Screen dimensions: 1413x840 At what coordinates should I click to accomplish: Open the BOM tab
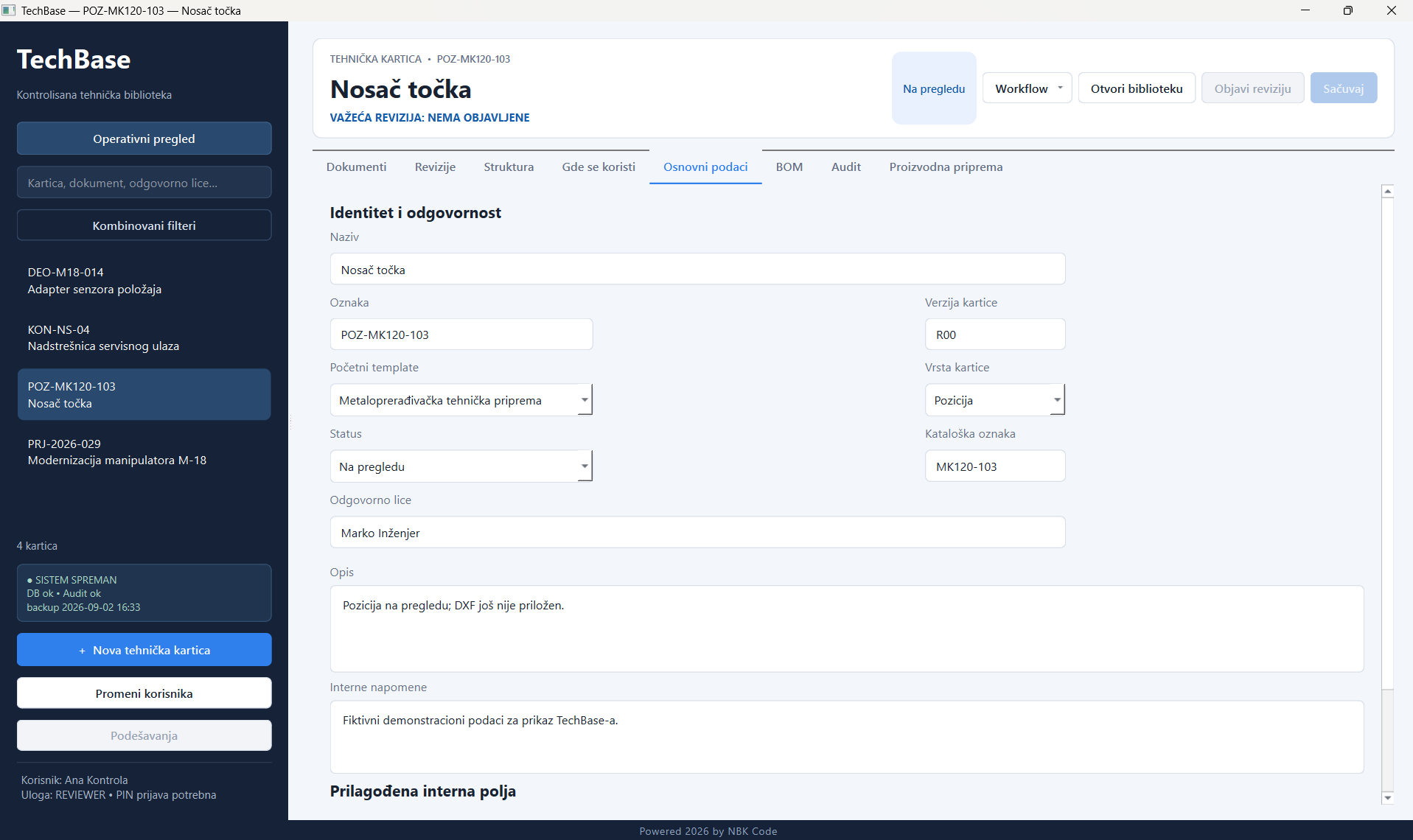pyautogui.click(x=789, y=167)
